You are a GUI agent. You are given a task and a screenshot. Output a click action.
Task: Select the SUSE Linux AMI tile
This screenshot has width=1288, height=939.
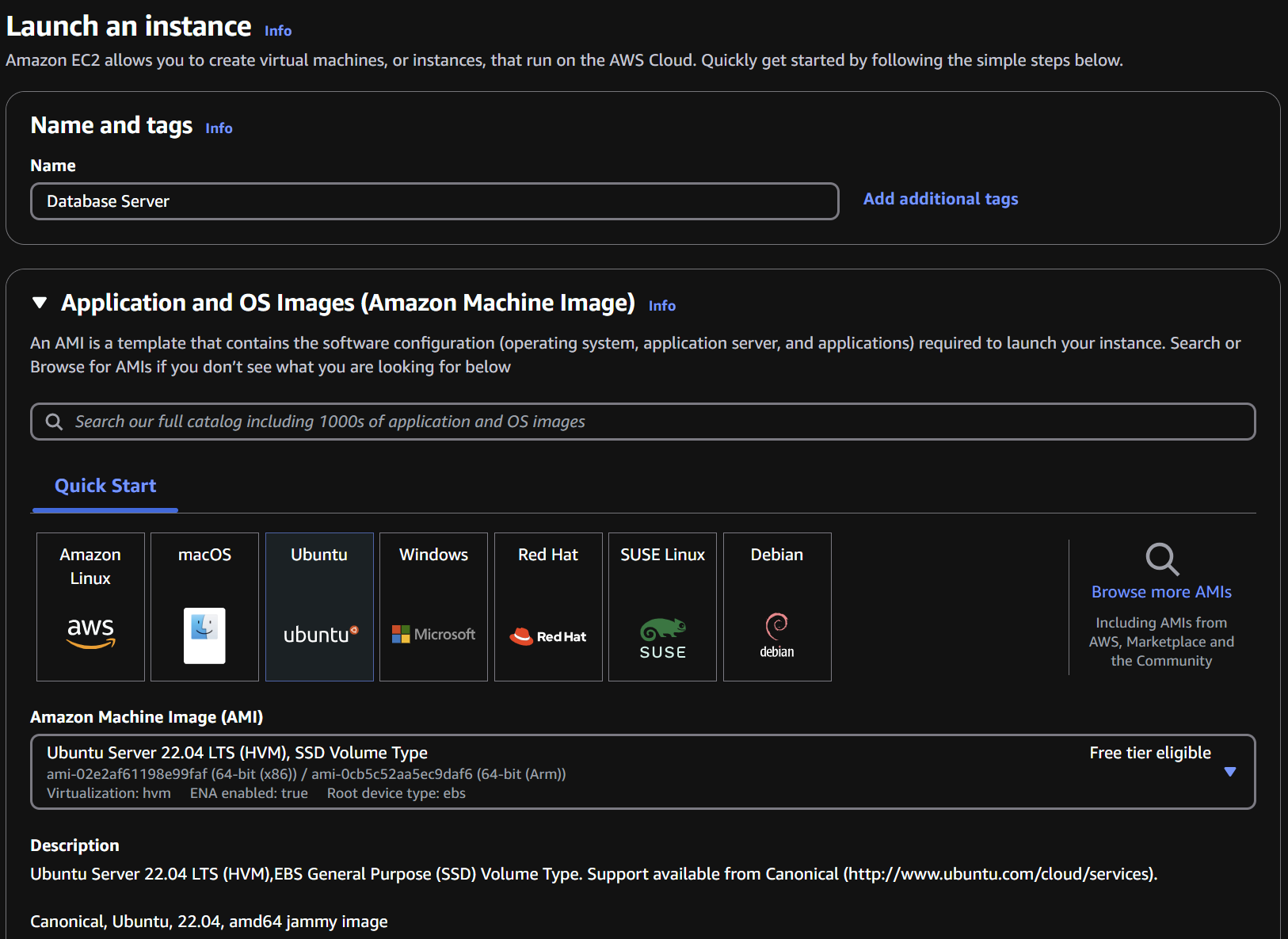click(x=662, y=607)
